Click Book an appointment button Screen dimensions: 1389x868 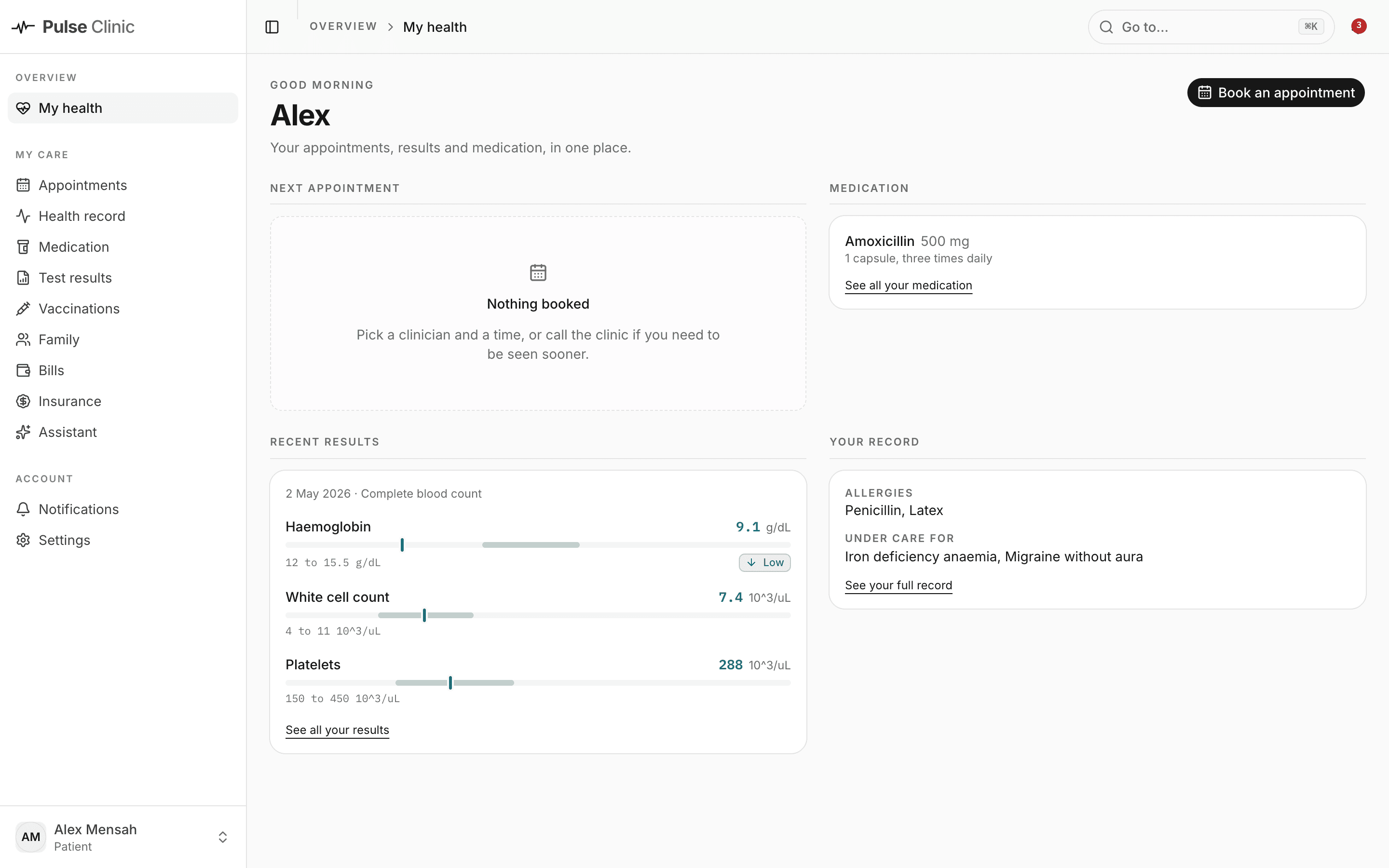click(x=1275, y=93)
